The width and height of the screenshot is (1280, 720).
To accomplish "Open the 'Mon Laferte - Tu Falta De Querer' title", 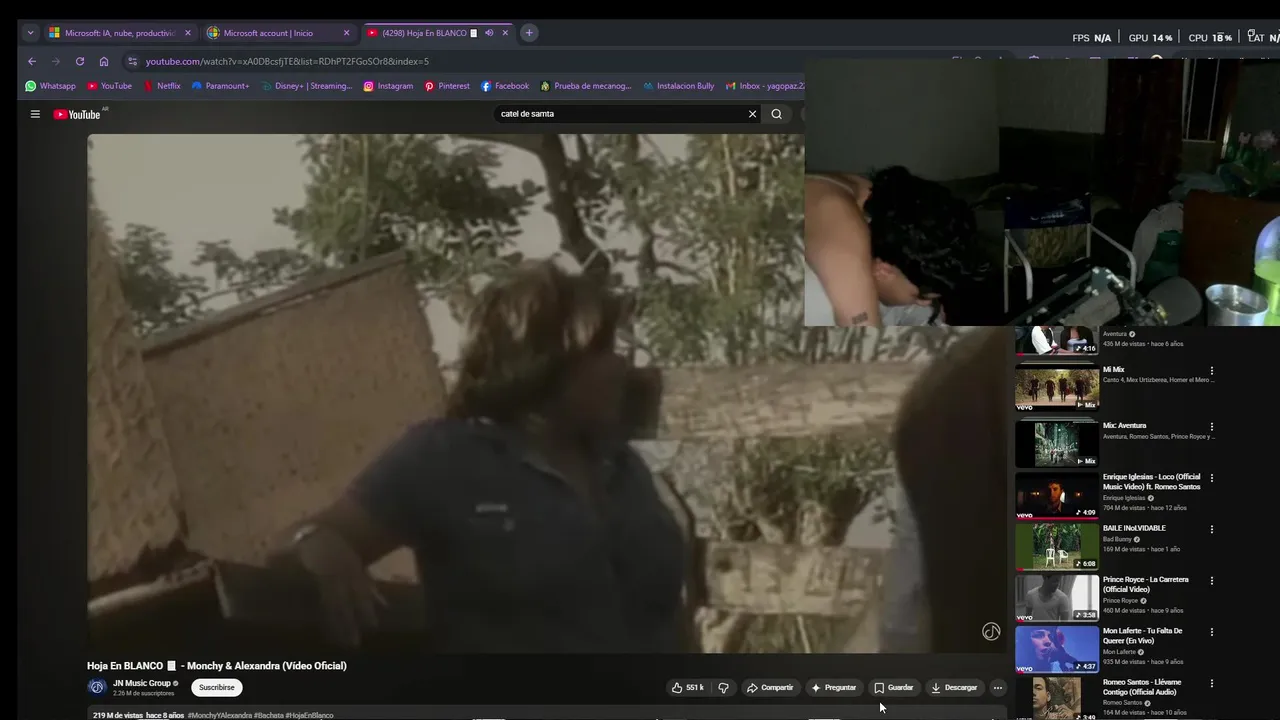I will click(1143, 636).
